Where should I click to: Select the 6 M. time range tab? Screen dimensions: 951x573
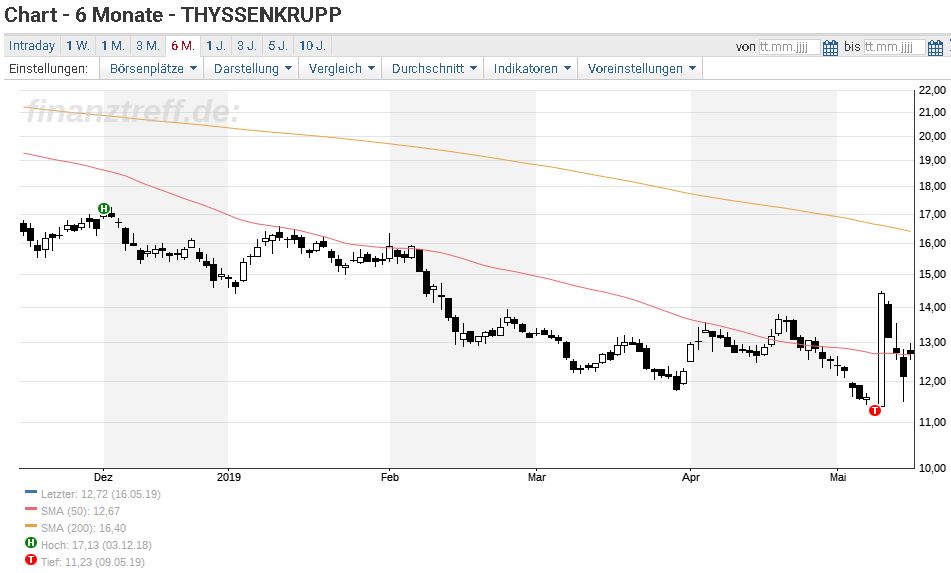click(183, 45)
